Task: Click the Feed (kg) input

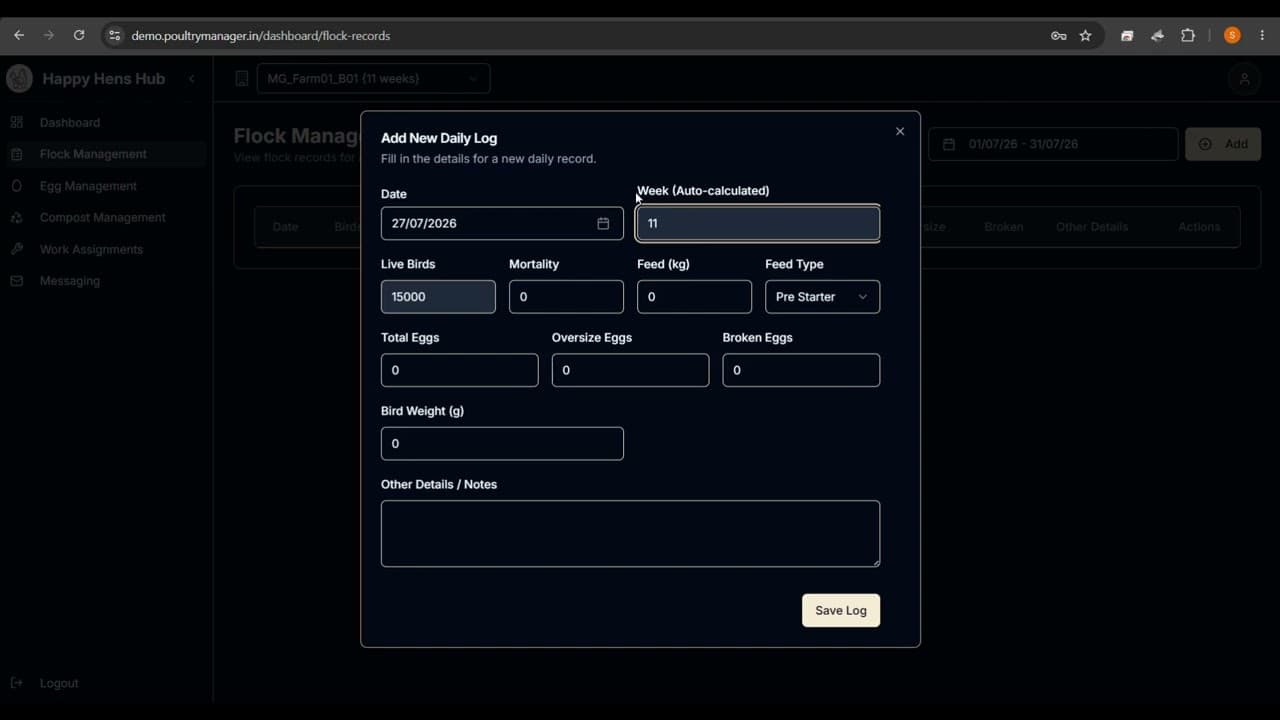Action: point(694,297)
